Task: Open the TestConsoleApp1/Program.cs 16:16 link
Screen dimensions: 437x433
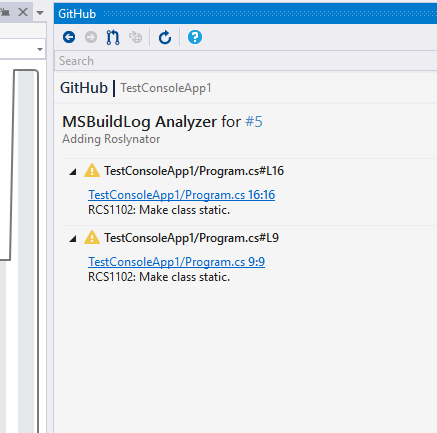Action: pos(182,195)
